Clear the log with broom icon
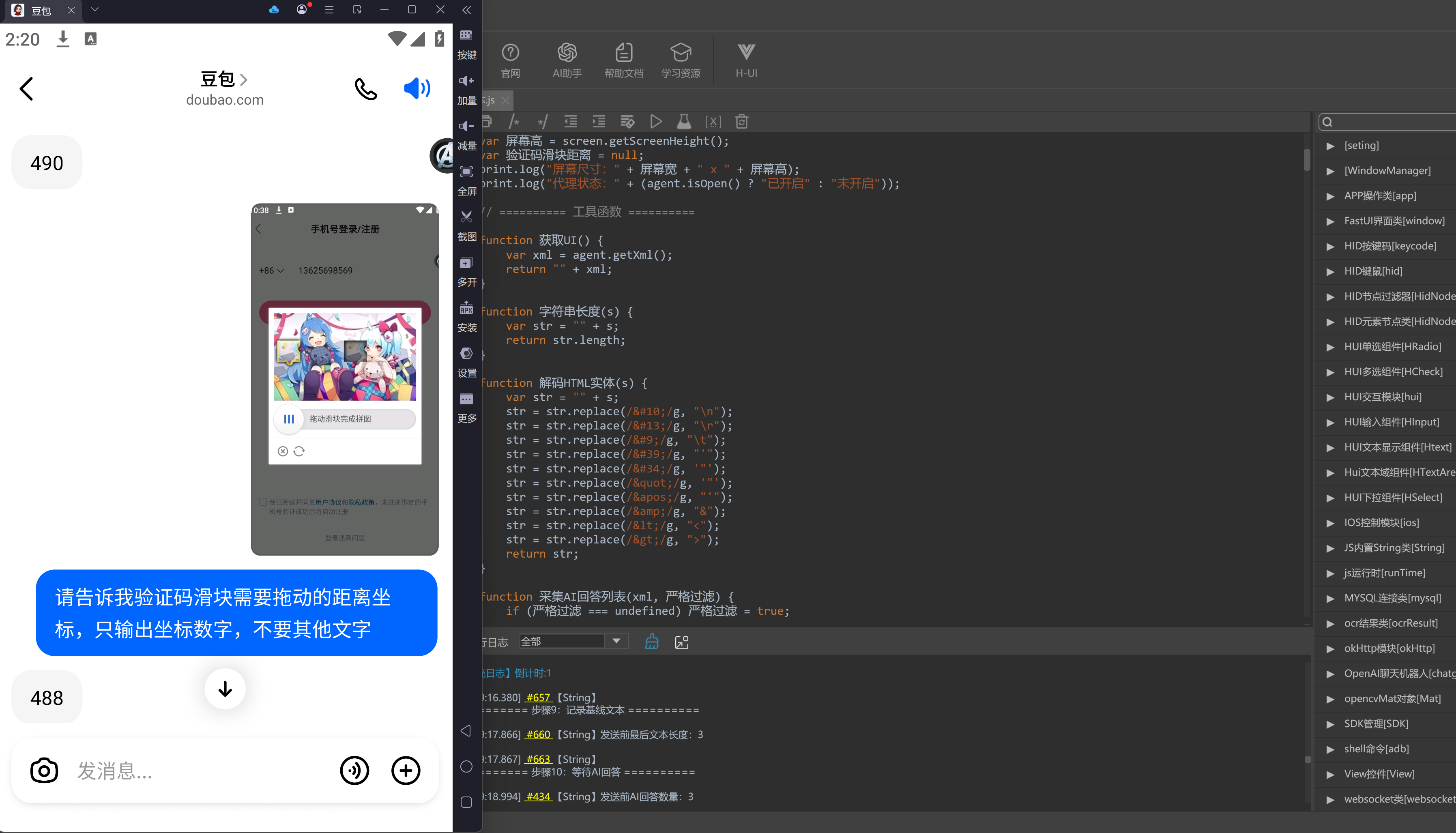The width and height of the screenshot is (1456, 833). click(x=651, y=641)
